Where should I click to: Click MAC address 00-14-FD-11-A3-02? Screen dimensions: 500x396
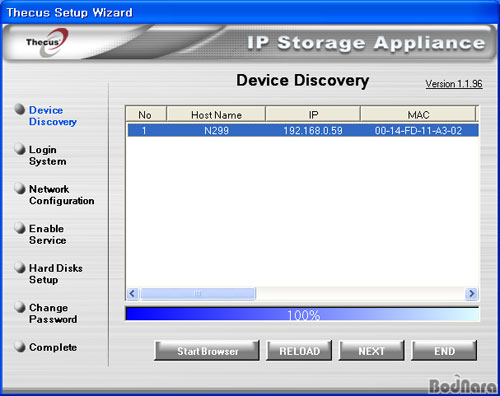[x=418, y=130]
